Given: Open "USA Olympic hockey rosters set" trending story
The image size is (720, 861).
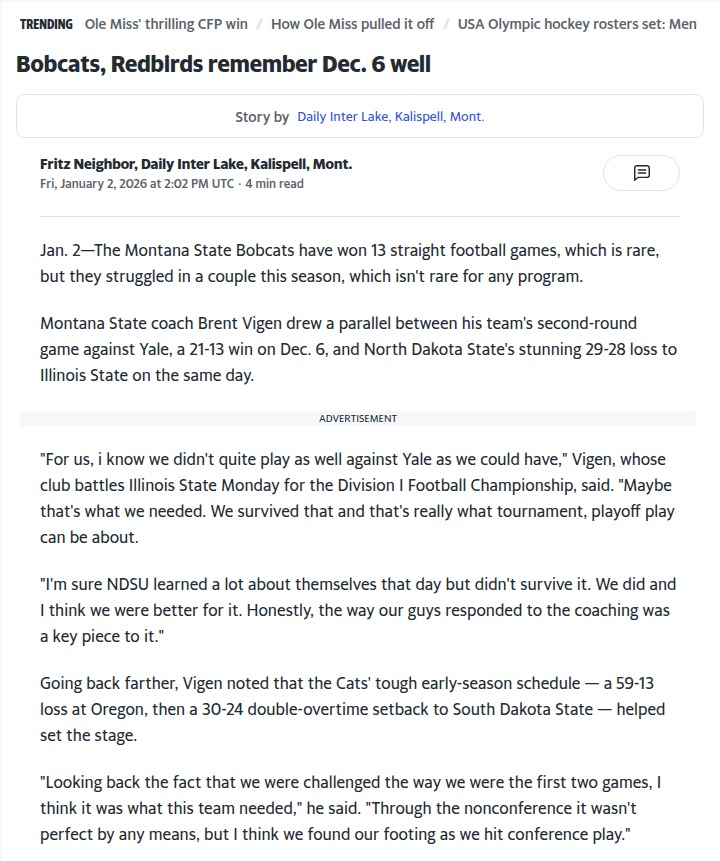Looking at the screenshot, I should [577, 24].
